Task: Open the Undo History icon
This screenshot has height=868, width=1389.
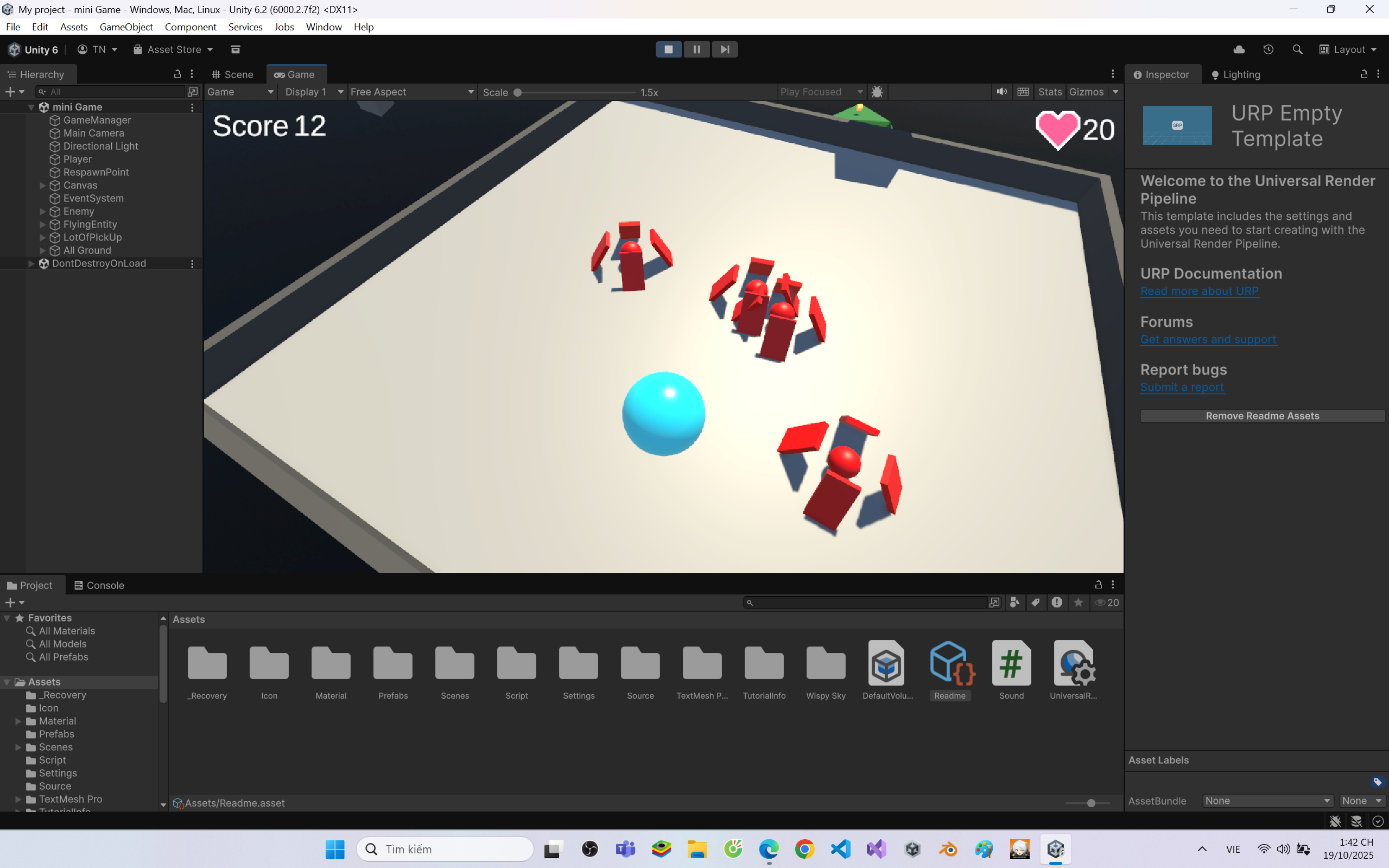Action: 1268,49
